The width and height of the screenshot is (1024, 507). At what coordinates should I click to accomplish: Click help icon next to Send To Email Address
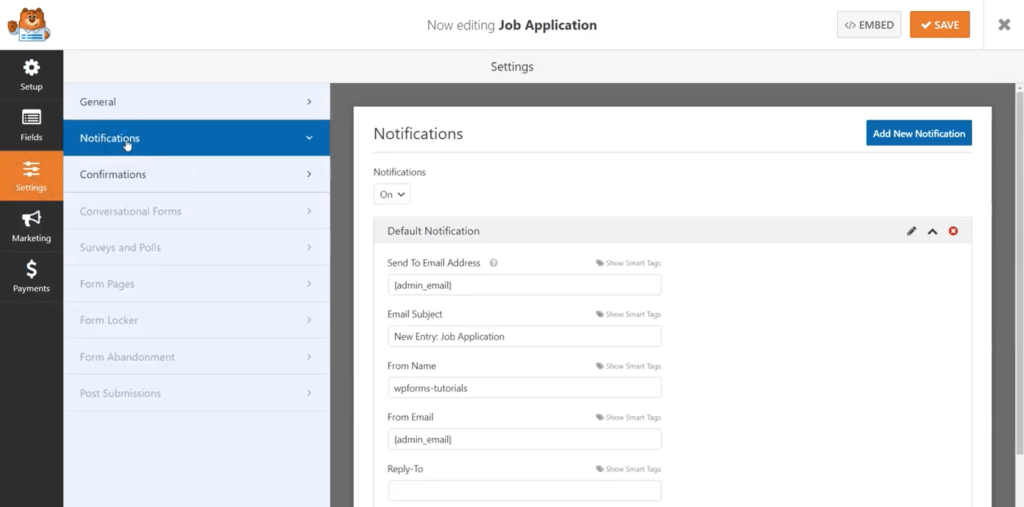(494, 263)
